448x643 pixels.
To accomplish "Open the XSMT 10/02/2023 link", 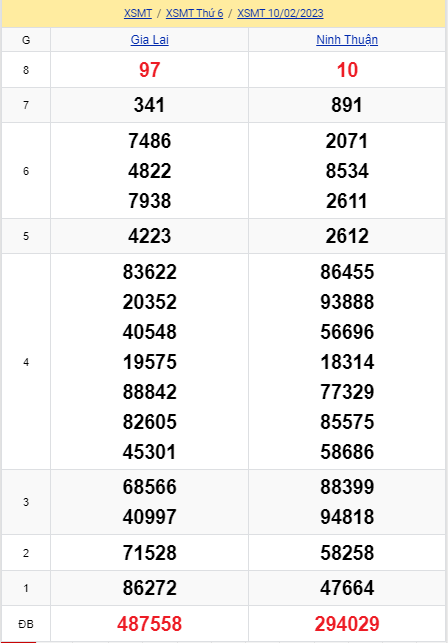I will pyautogui.click(x=280, y=13).
